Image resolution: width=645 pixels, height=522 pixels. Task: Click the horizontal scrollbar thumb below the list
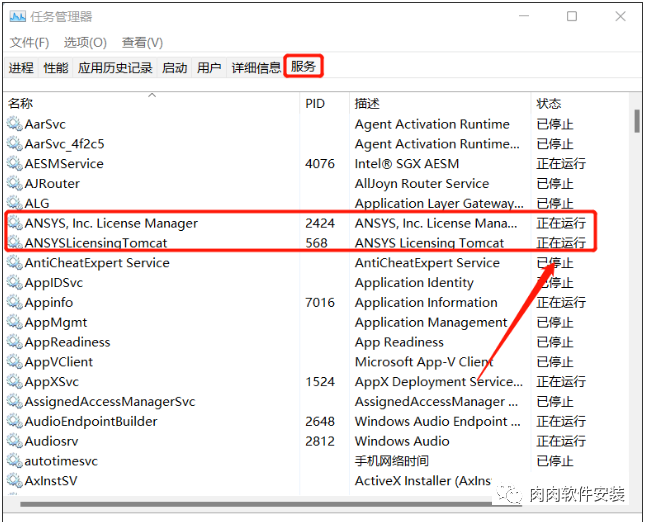pyautogui.click(x=271, y=504)
